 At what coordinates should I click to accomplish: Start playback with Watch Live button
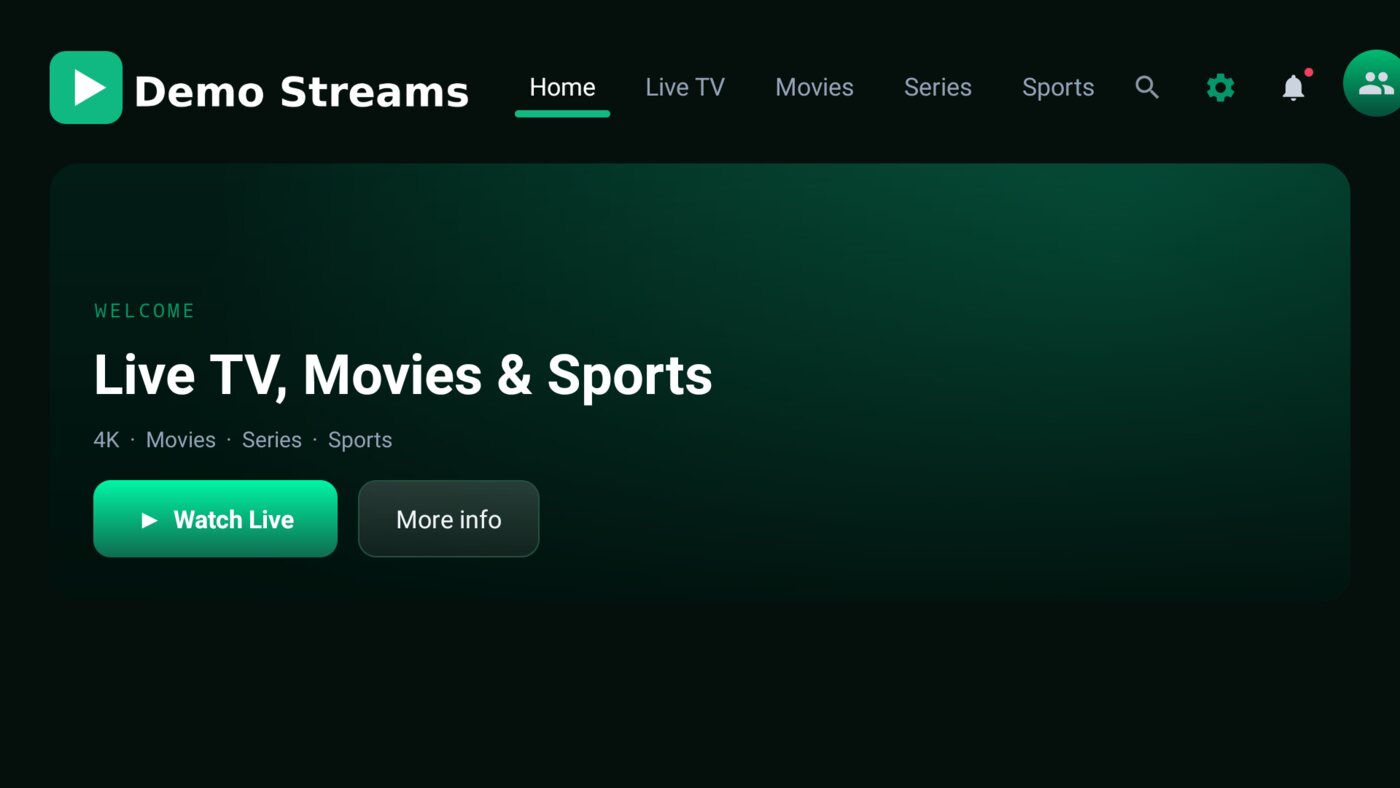215,519
